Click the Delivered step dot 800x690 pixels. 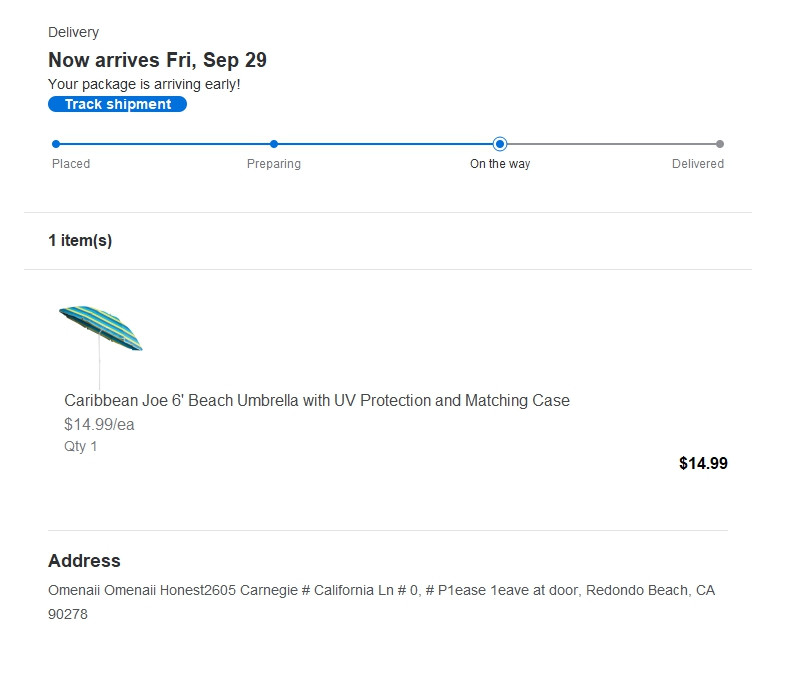720,144
